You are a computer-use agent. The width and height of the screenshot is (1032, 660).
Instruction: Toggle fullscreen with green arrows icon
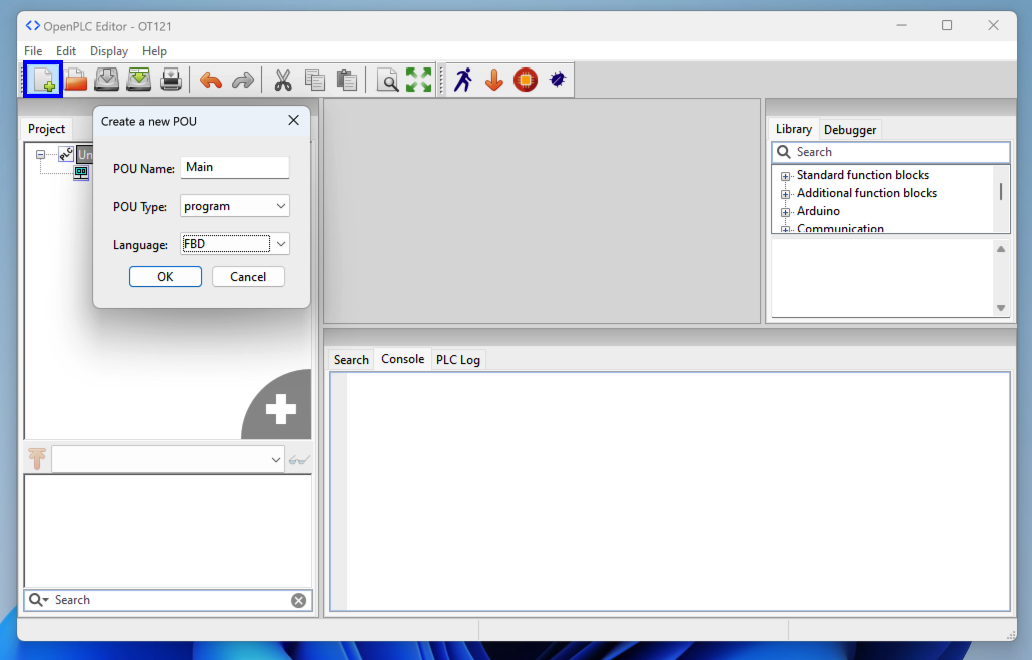[x=419, y=80]
